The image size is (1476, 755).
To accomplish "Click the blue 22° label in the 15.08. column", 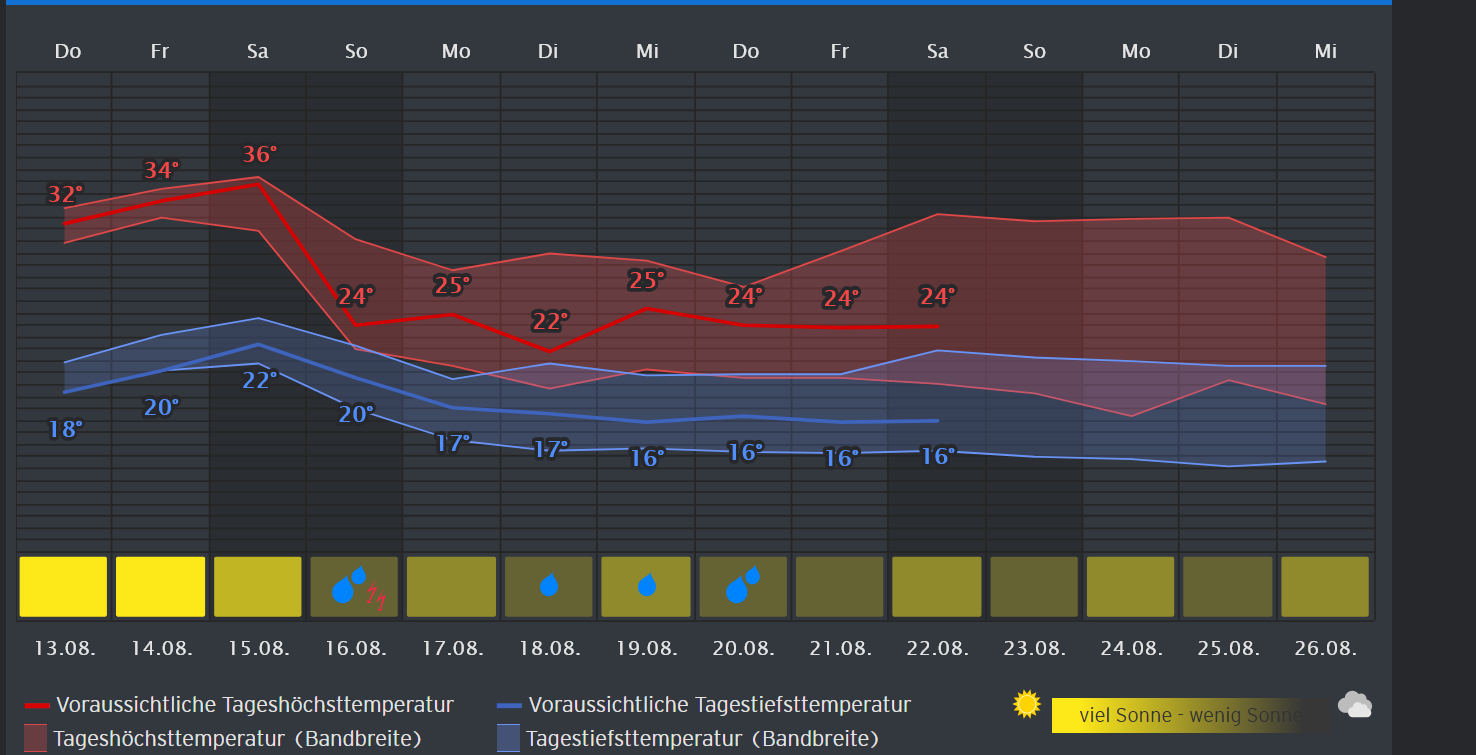I will coord(260,380).
